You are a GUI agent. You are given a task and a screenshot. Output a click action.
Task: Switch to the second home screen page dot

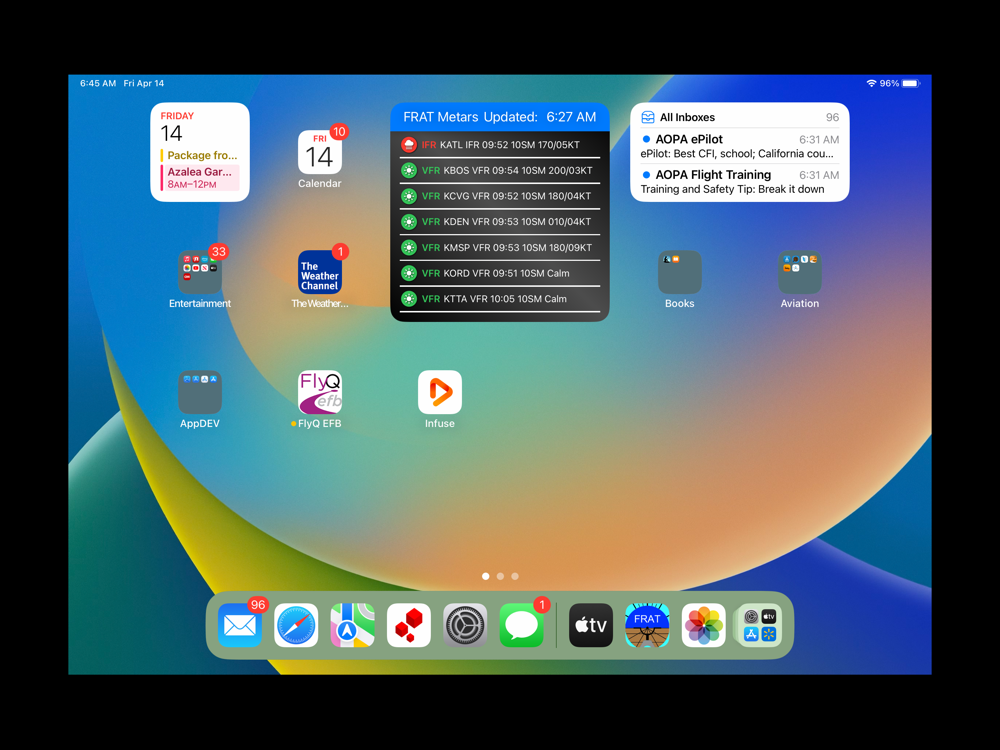tap(500, 576)
